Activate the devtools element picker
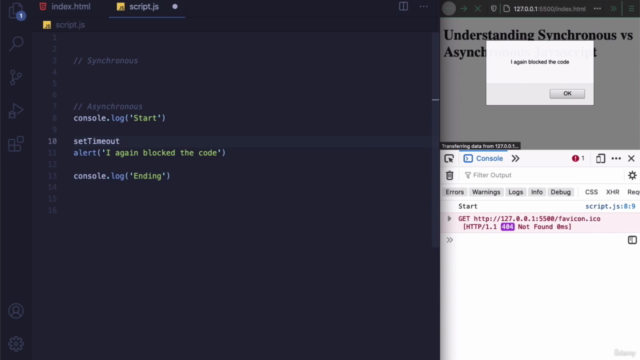This screenshot has height=360, width=640. [449, 158]
